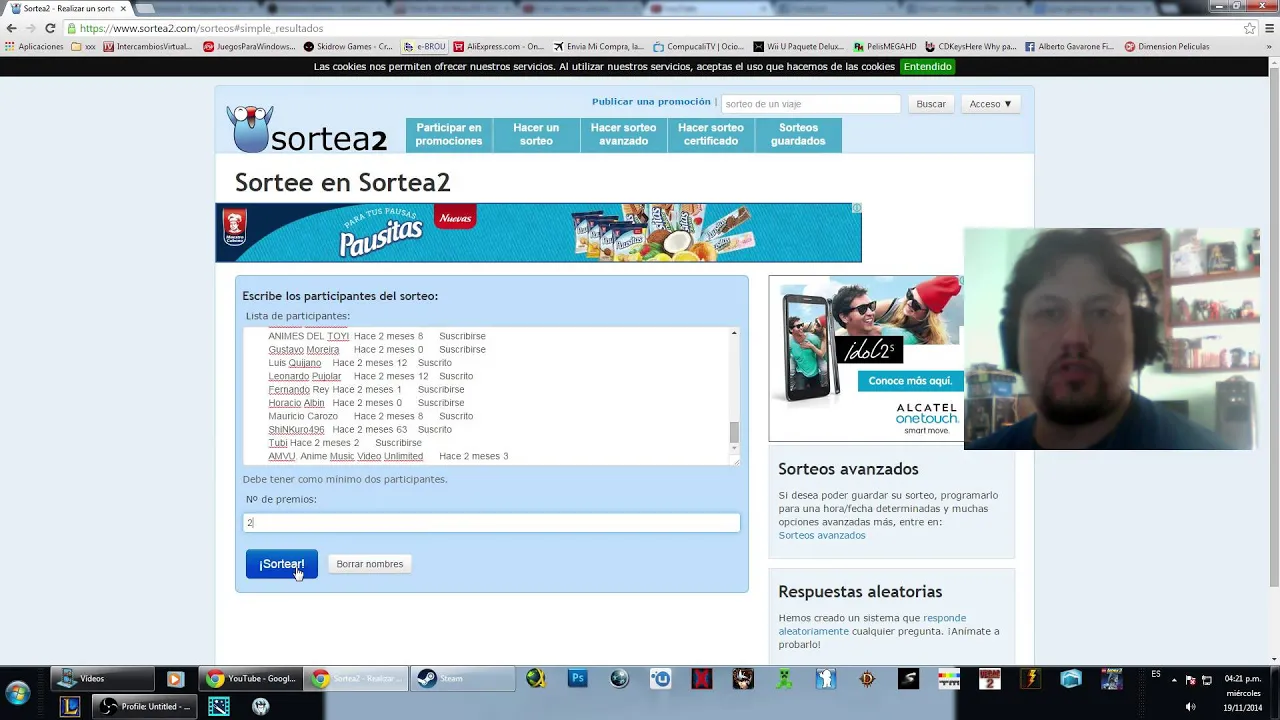
Task: Show hidden system tray icons arrow
Action: [1172, 680]
